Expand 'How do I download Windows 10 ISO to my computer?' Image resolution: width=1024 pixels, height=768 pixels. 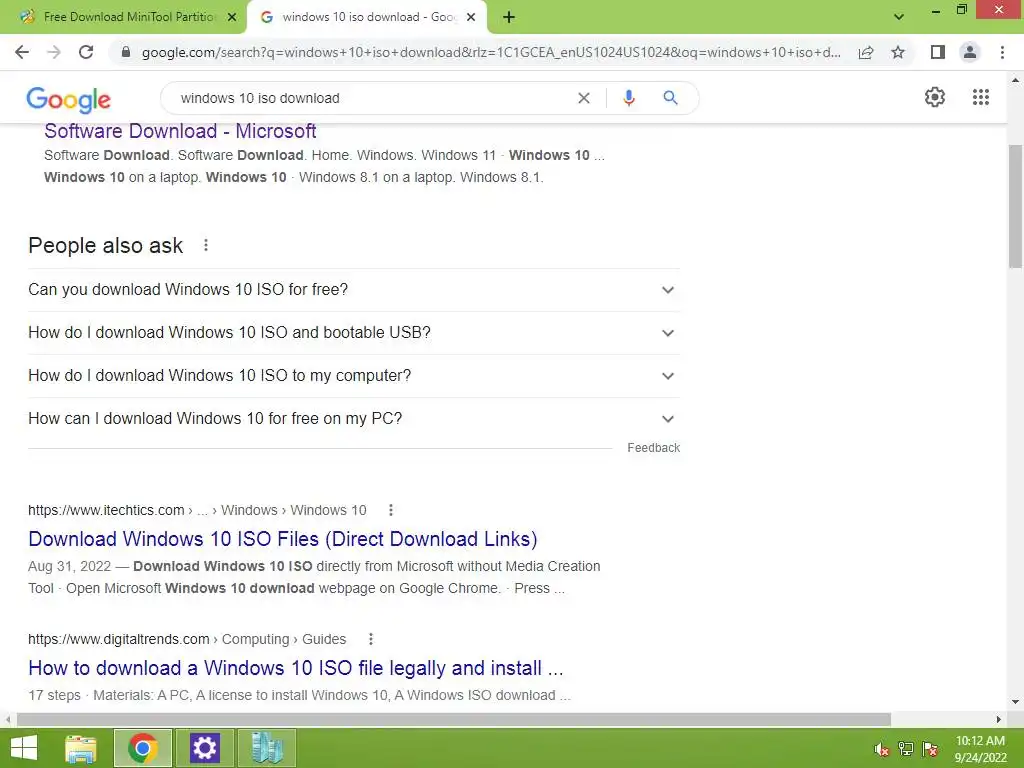354,376
